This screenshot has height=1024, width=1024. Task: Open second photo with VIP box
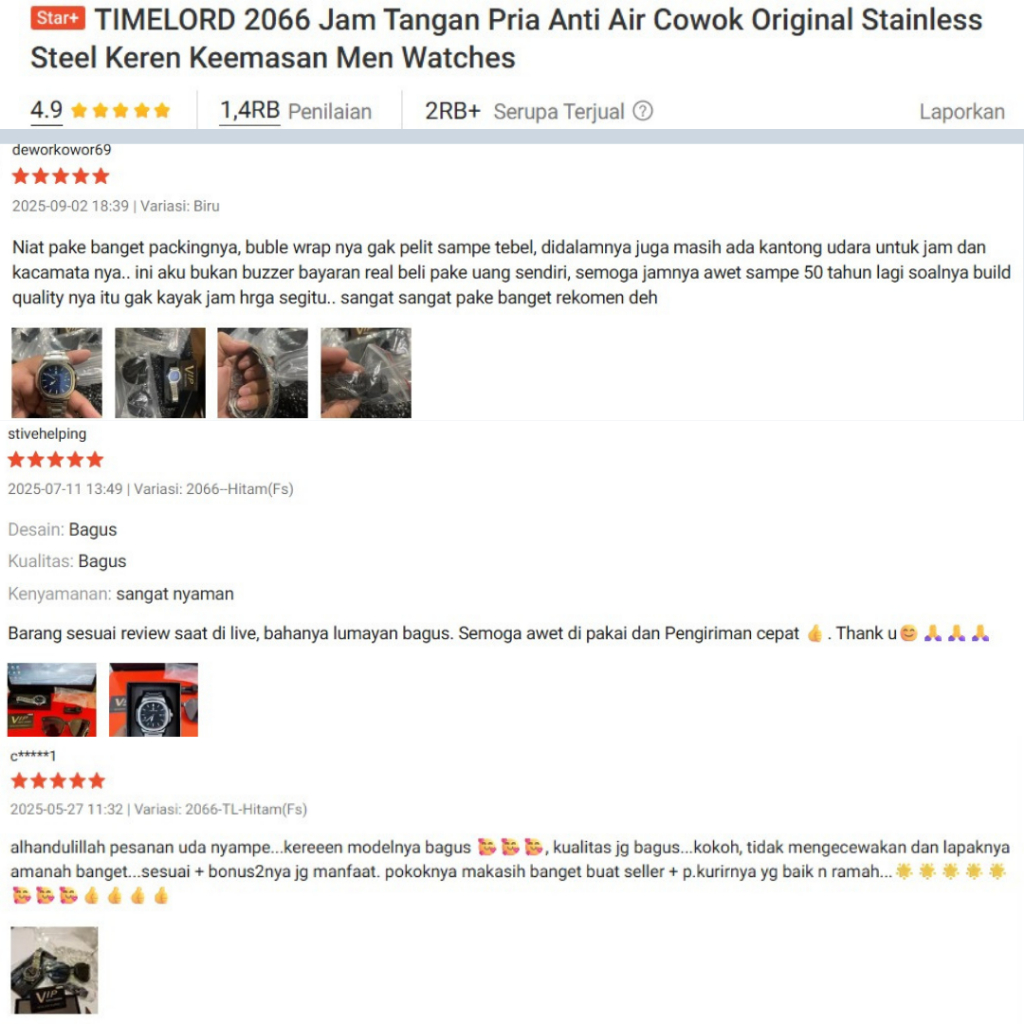click(x=160, y=373)
